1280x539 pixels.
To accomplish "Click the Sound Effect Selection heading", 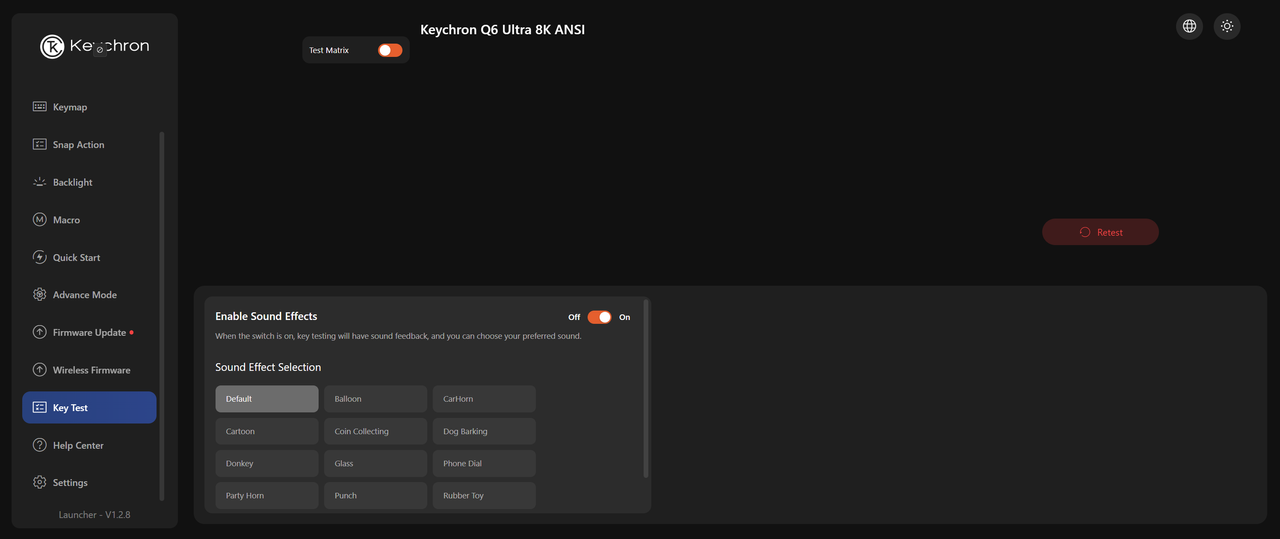I will click(x=268, y=367).
